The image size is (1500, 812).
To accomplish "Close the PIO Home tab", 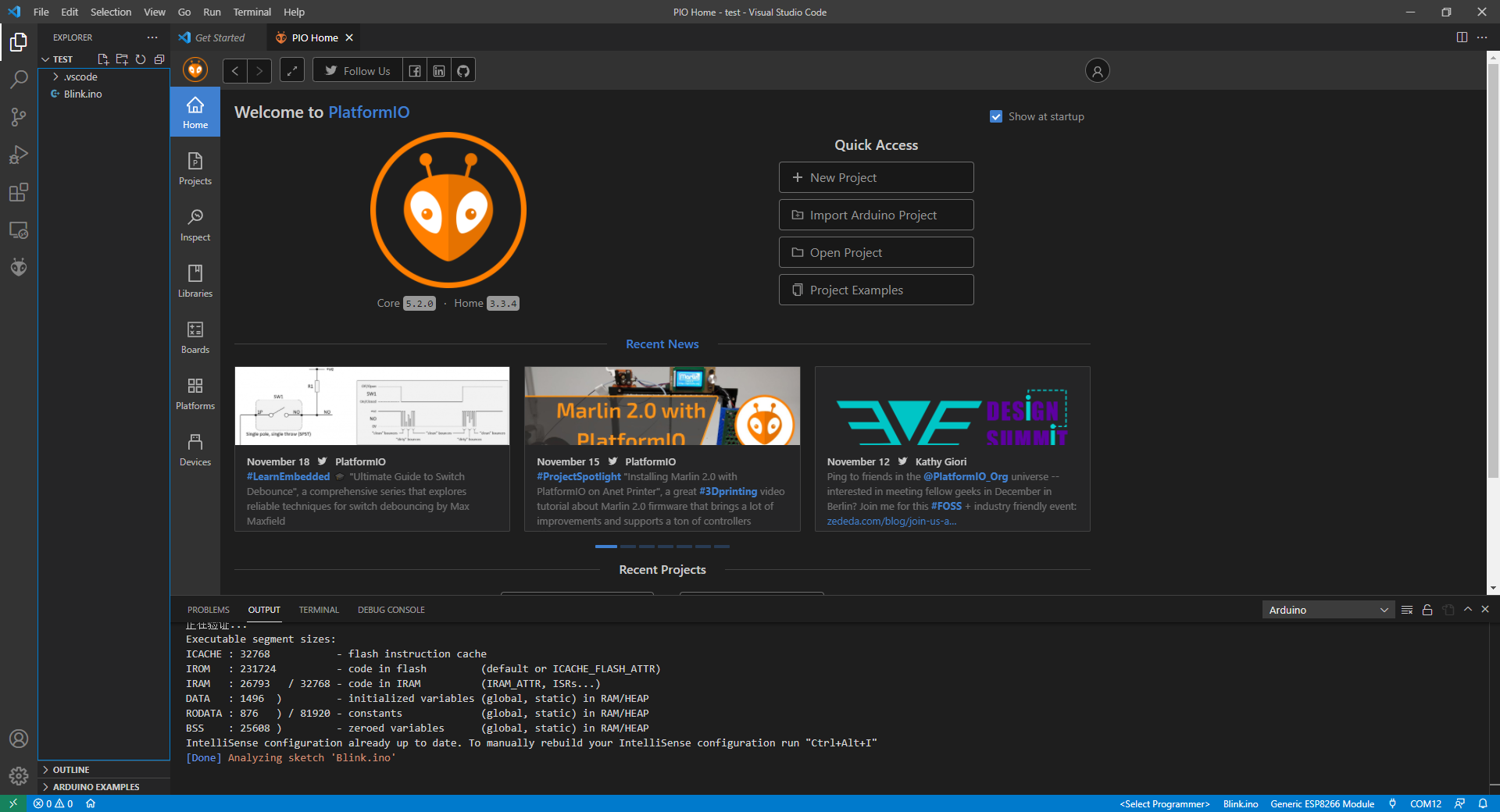I will [x=349, y=37].
